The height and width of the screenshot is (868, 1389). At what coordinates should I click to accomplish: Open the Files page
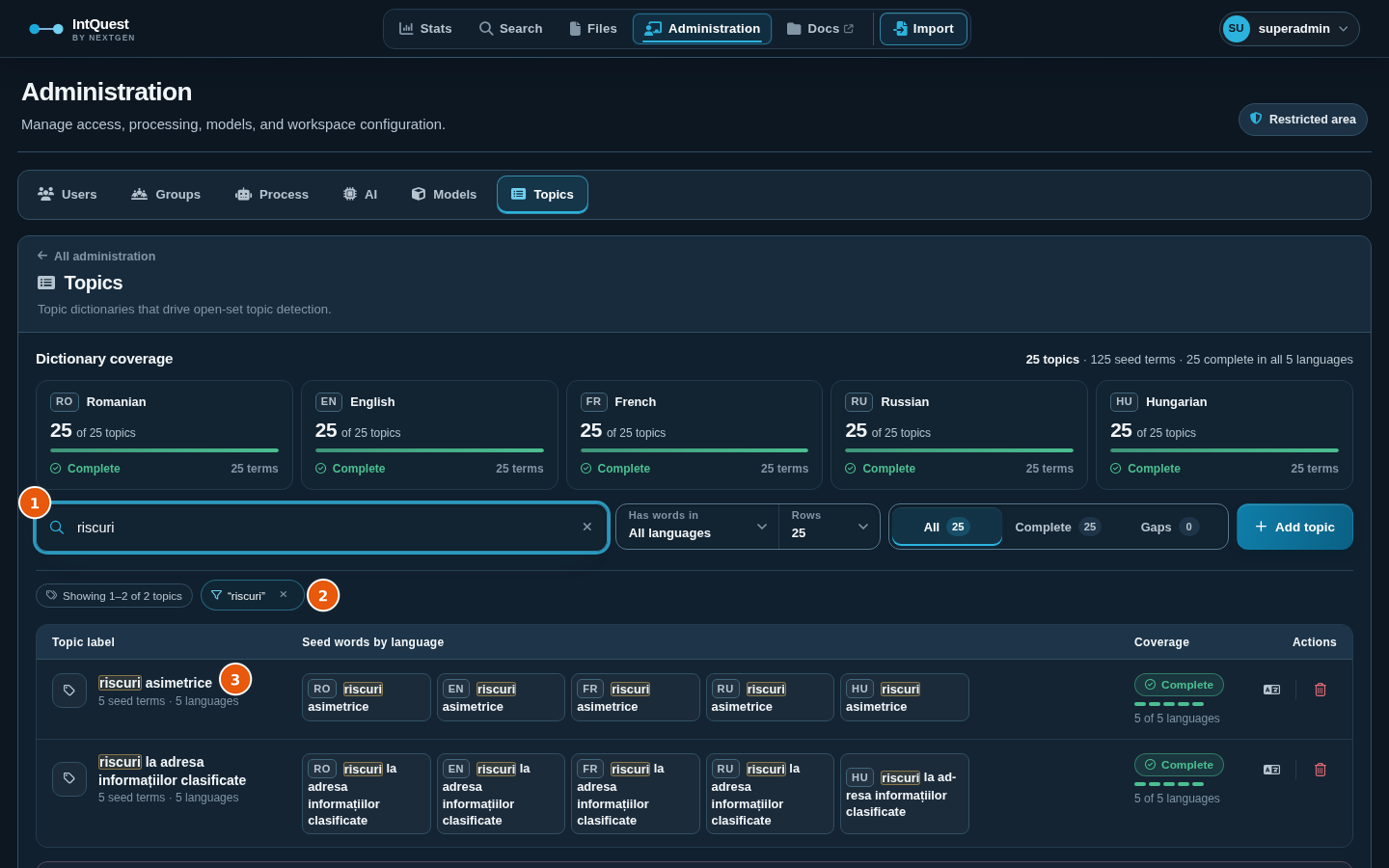(x=592, y=29)
